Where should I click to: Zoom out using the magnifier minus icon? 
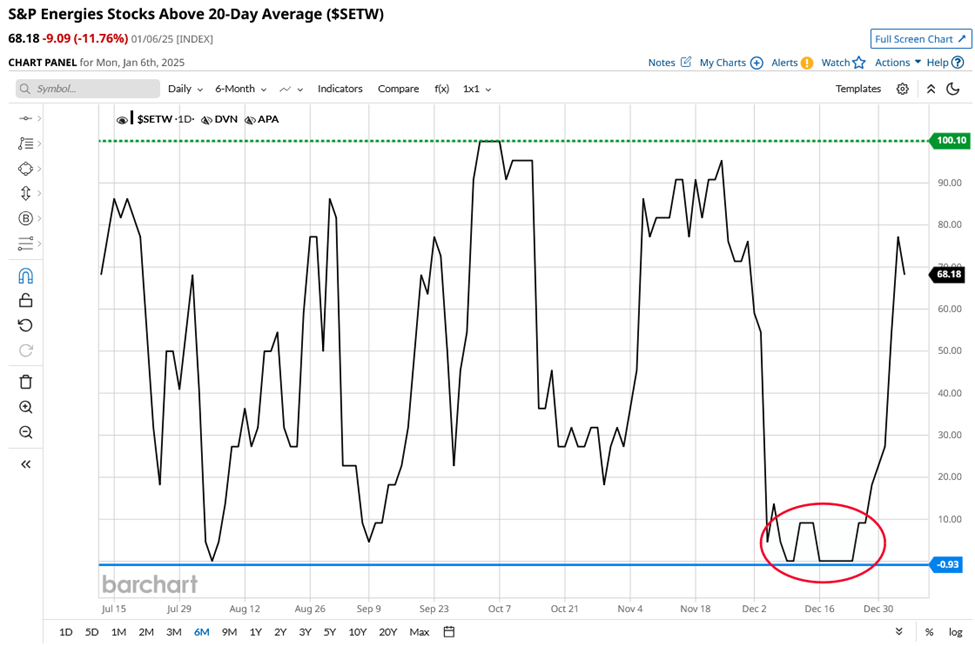[x=26, y=432]
